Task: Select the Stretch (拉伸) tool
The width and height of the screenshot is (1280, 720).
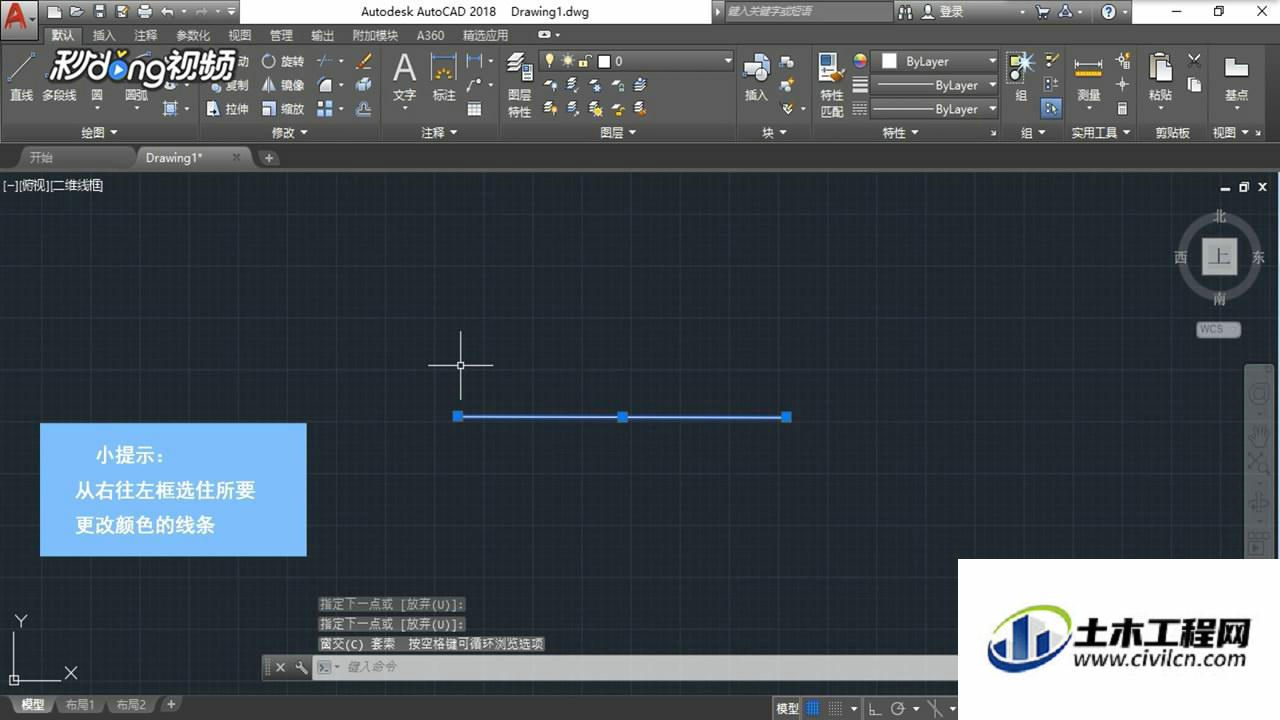Action: coord(227,109)
